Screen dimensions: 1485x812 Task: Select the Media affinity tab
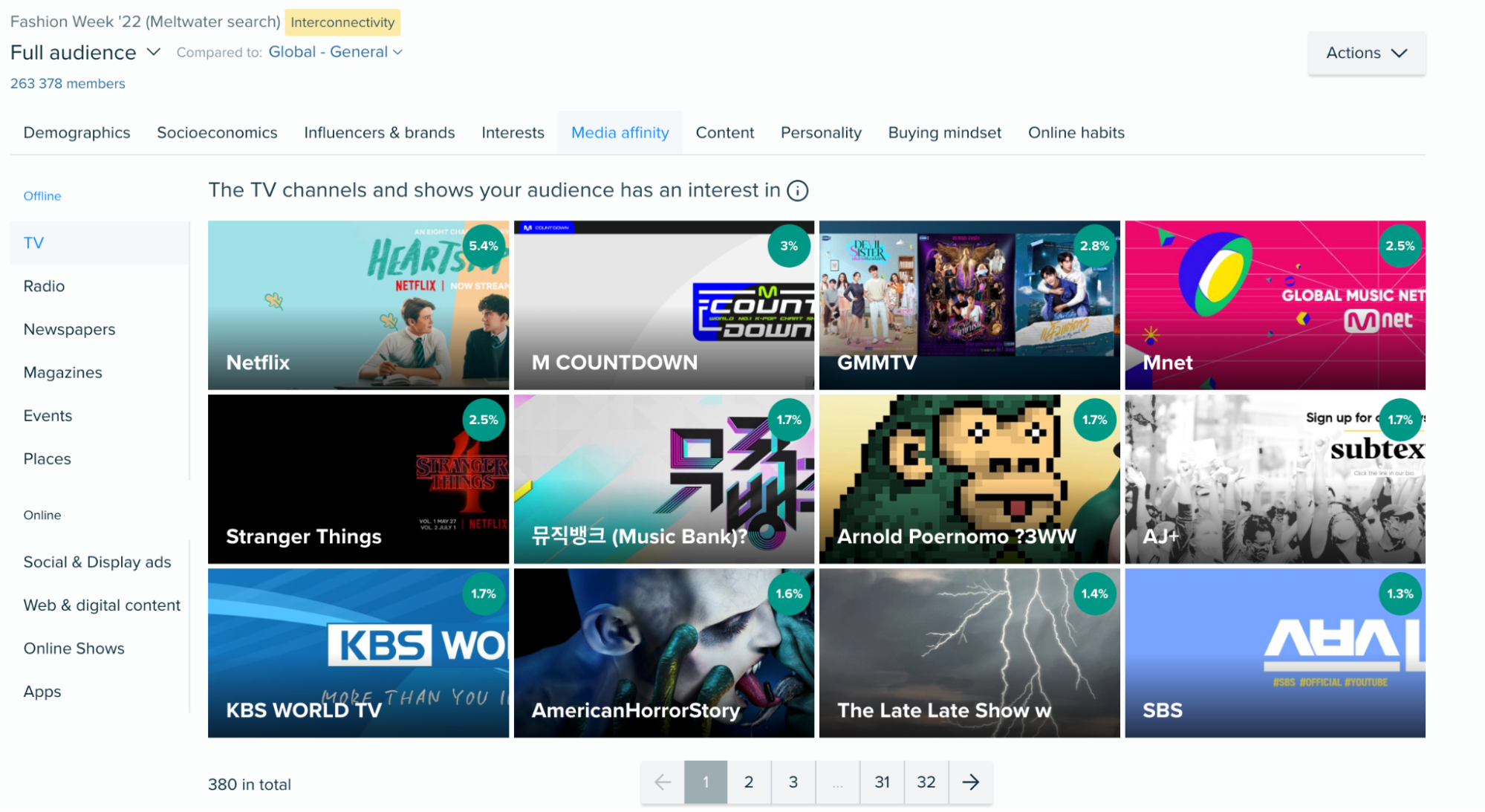620,132
